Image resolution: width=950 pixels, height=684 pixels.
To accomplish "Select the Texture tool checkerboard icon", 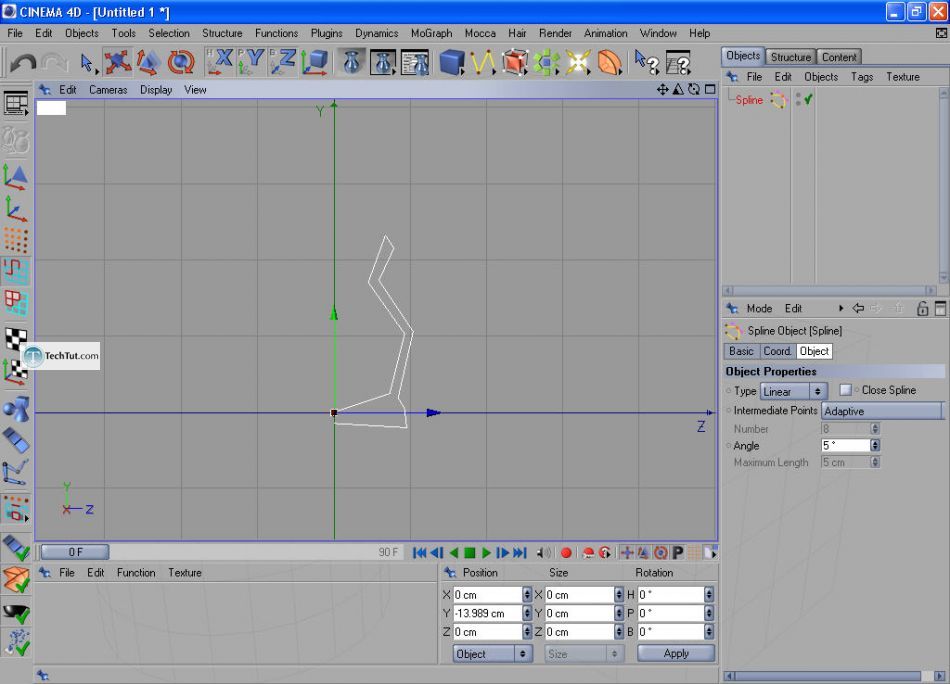I will [x=16, y=339].
